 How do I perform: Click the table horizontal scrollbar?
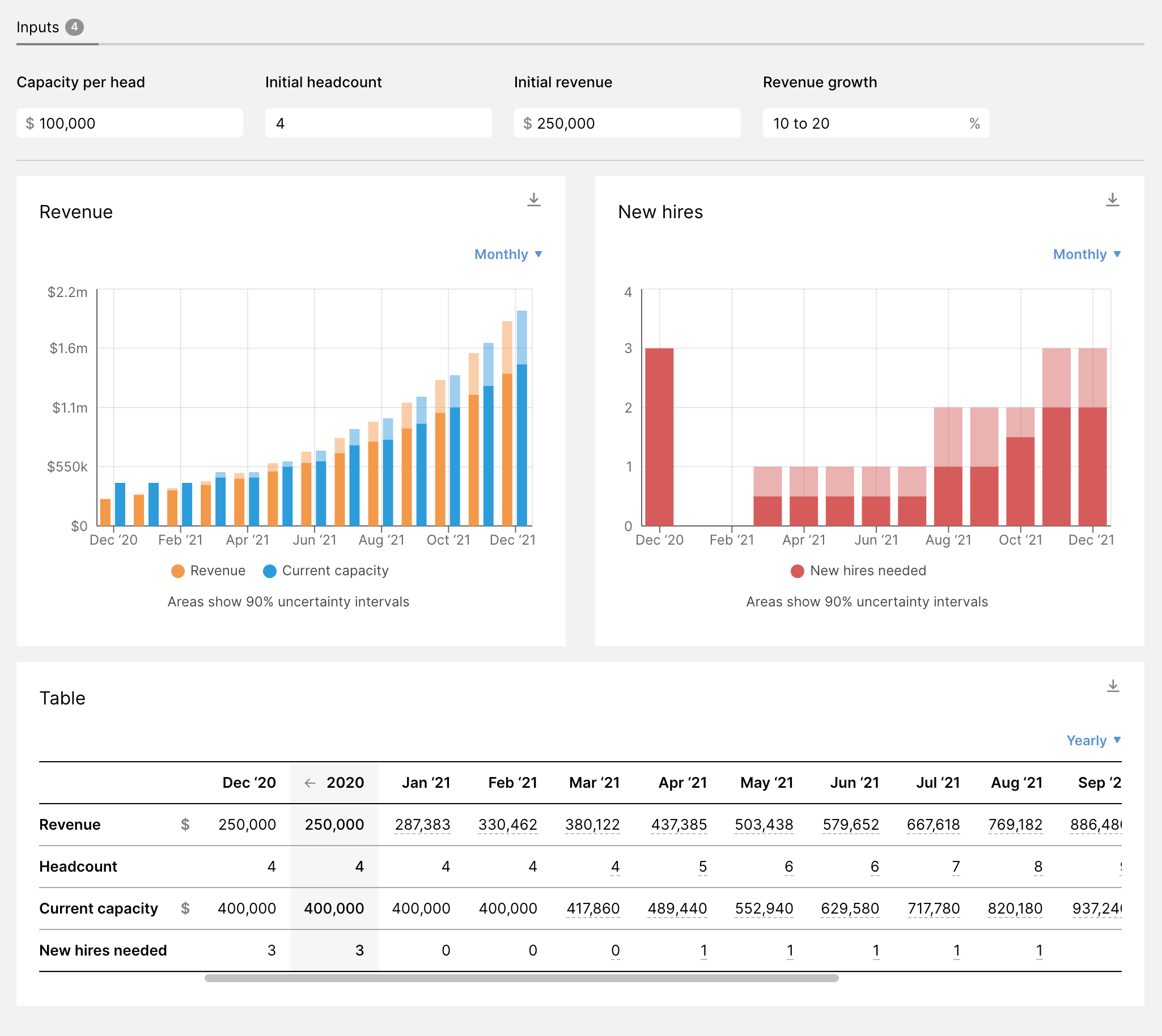[x=521, y=978]
